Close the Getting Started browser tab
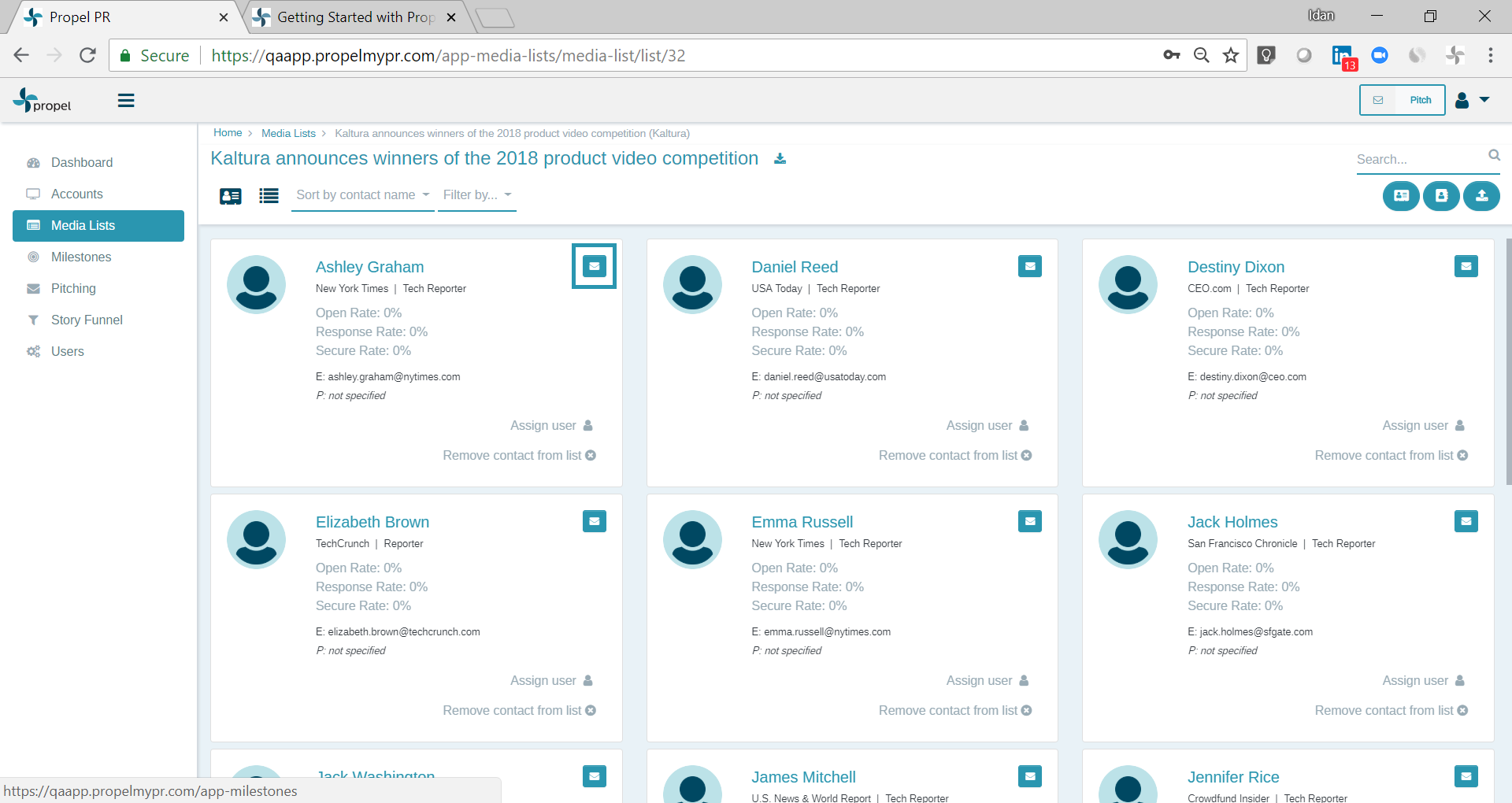Screen dimensions: 1512x803 tap(451, 17)
